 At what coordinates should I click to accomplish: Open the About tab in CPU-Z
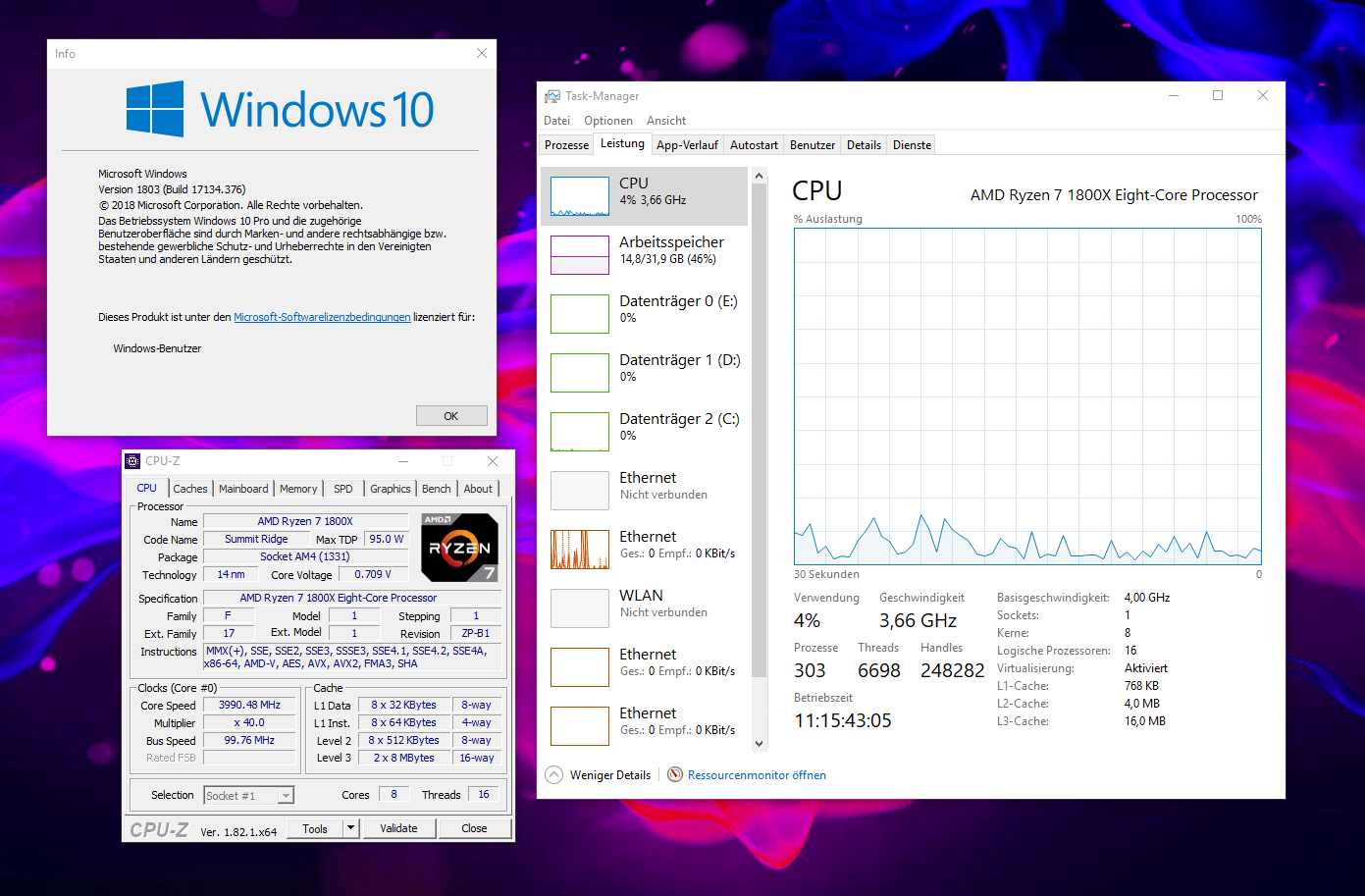pyautogui.click(x=478, y=489)
